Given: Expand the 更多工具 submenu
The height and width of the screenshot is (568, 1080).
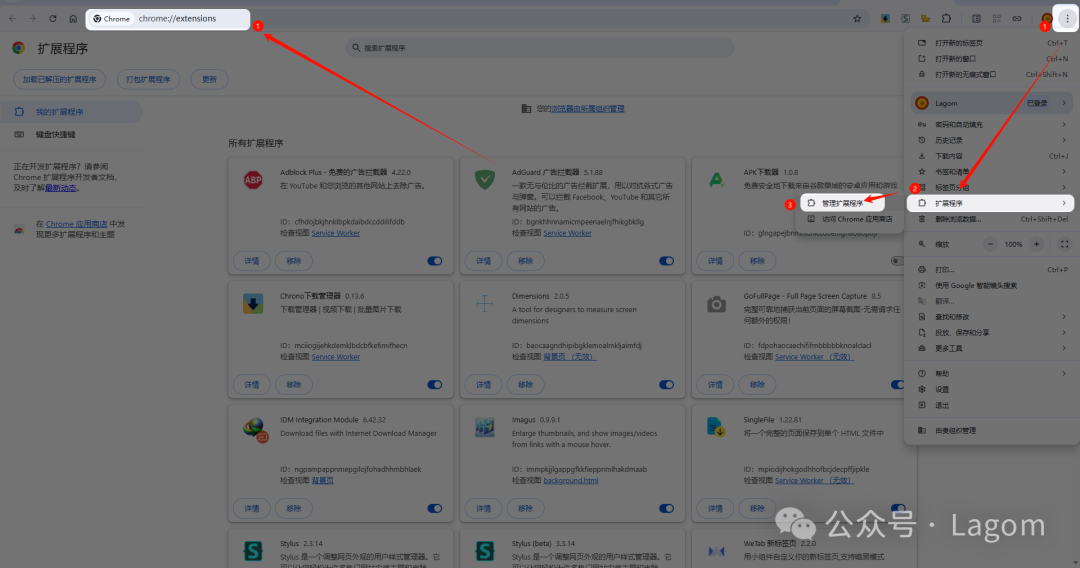Looking at the screenshot, I should 992,348.
